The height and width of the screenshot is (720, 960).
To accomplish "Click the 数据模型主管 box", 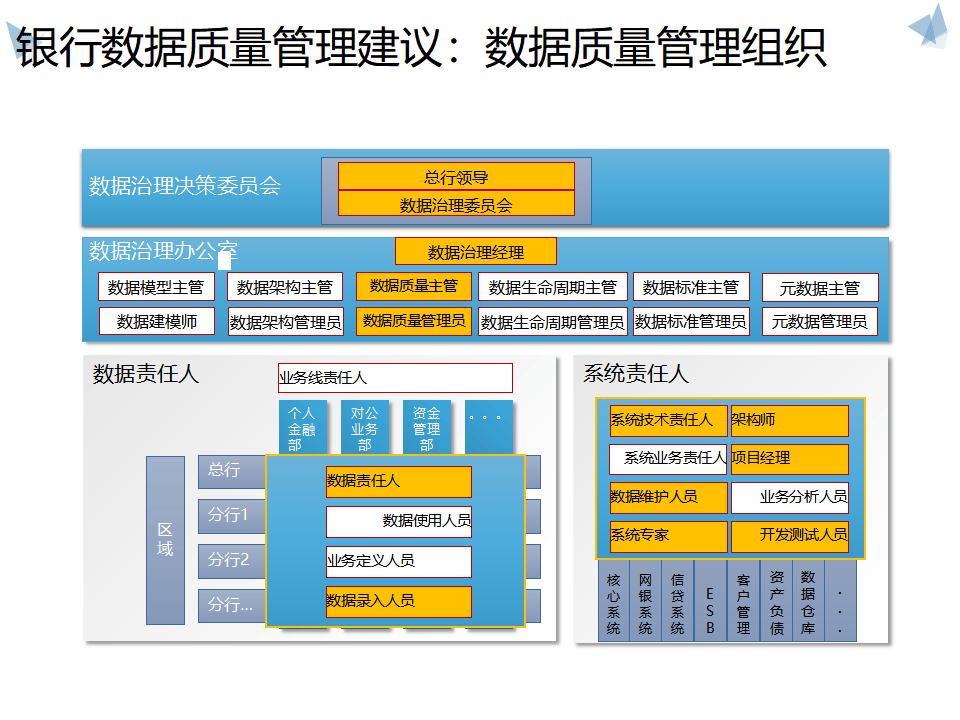I will (156, 287).
